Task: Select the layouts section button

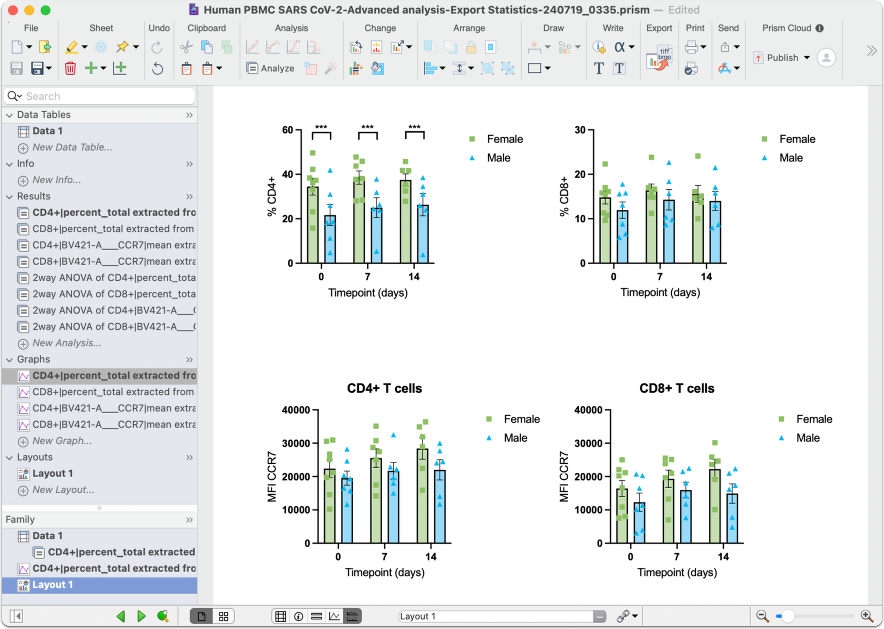Action: tap(352, 616)
